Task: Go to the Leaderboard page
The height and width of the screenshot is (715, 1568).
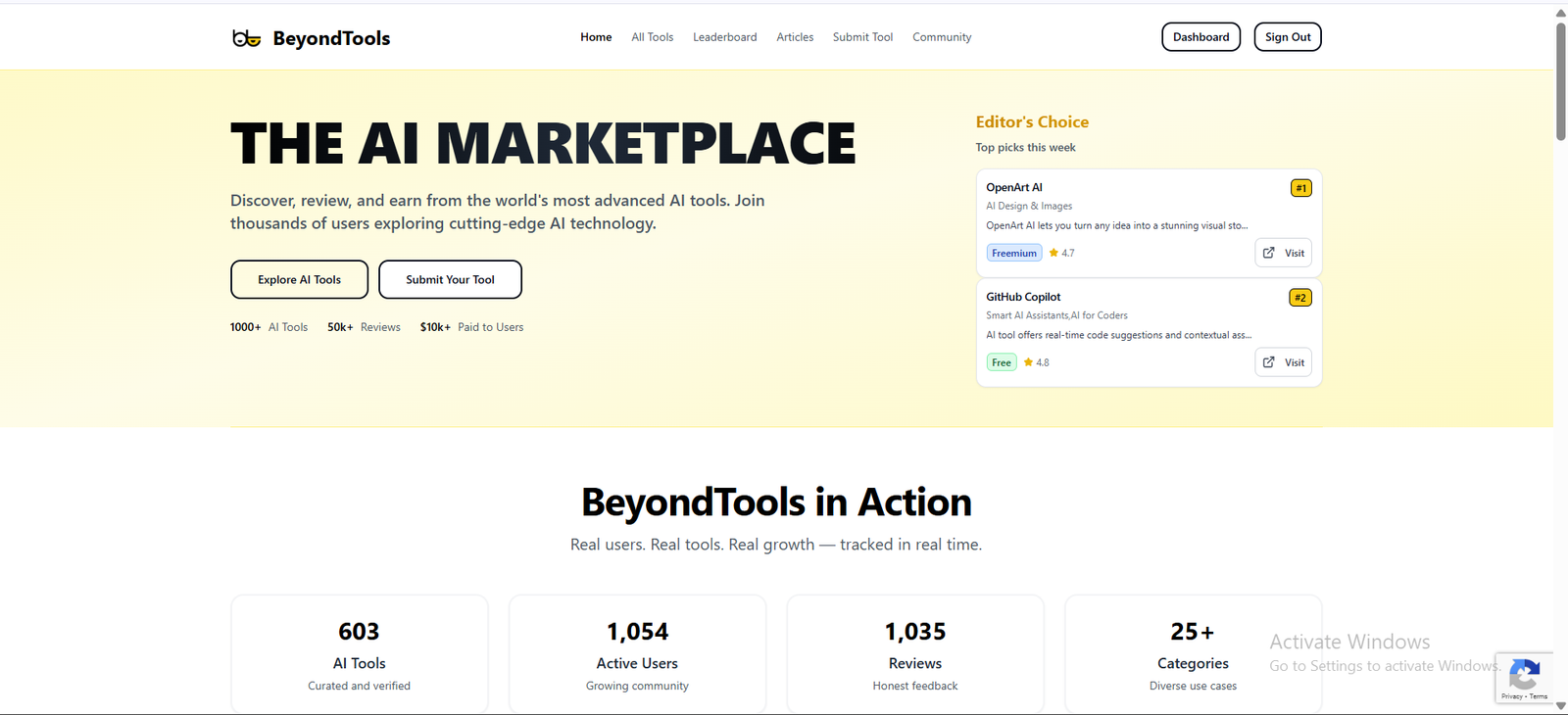Action: [x=724, y=37]
